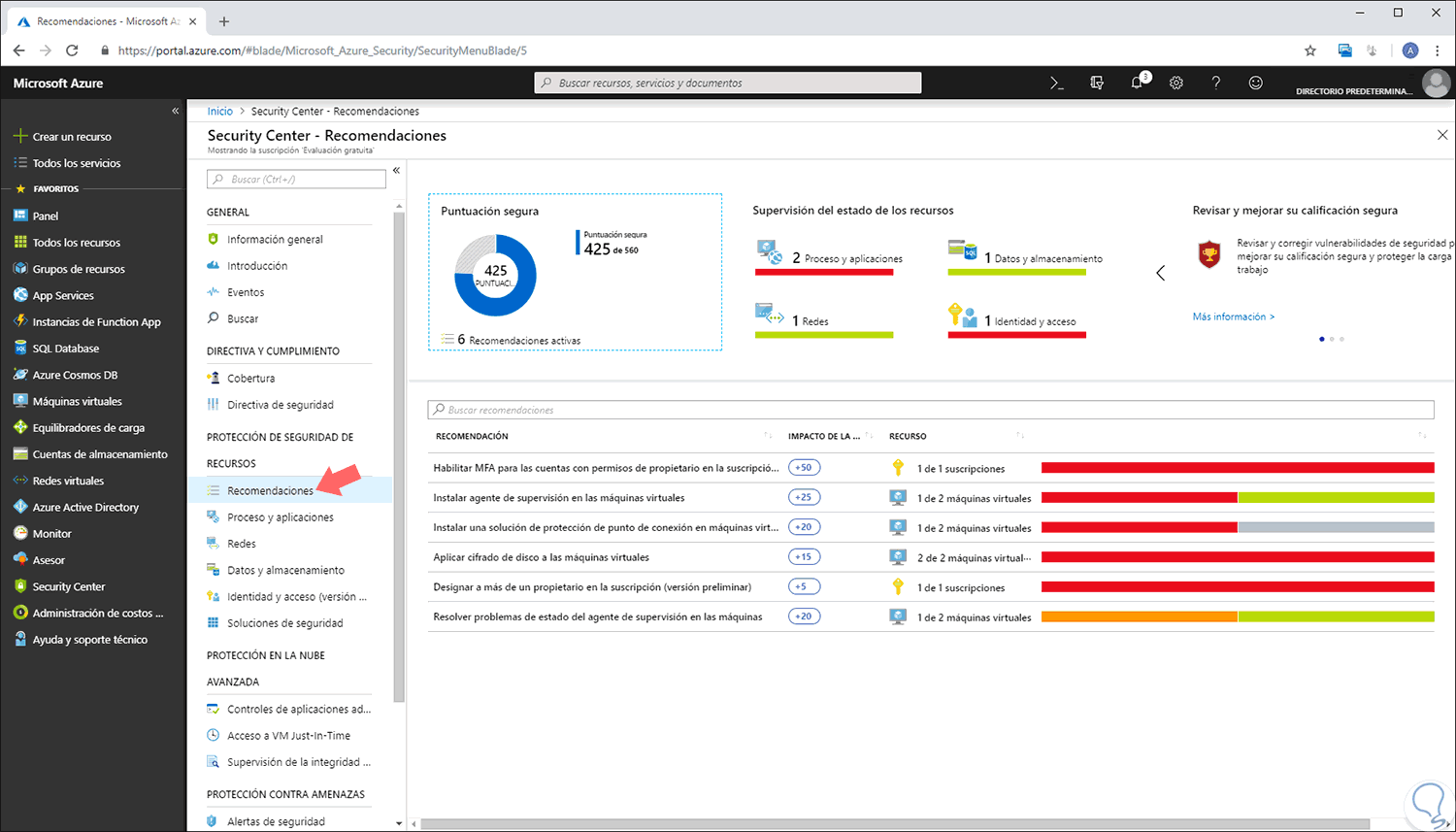Open Todos los servicios
Screen dimensions: 1456x832
77,163
